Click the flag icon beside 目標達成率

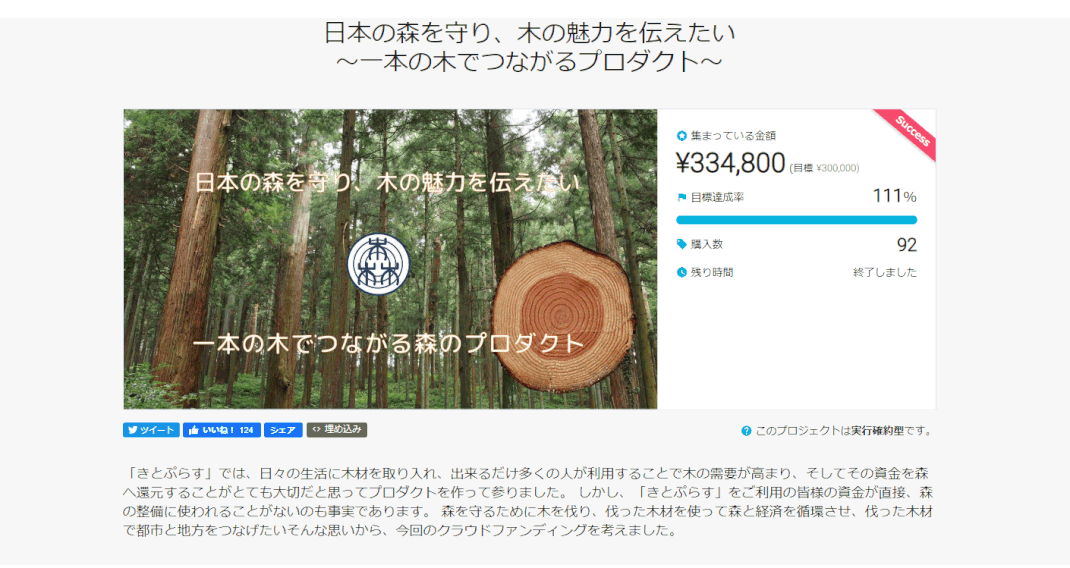click(x=681, y=197)
